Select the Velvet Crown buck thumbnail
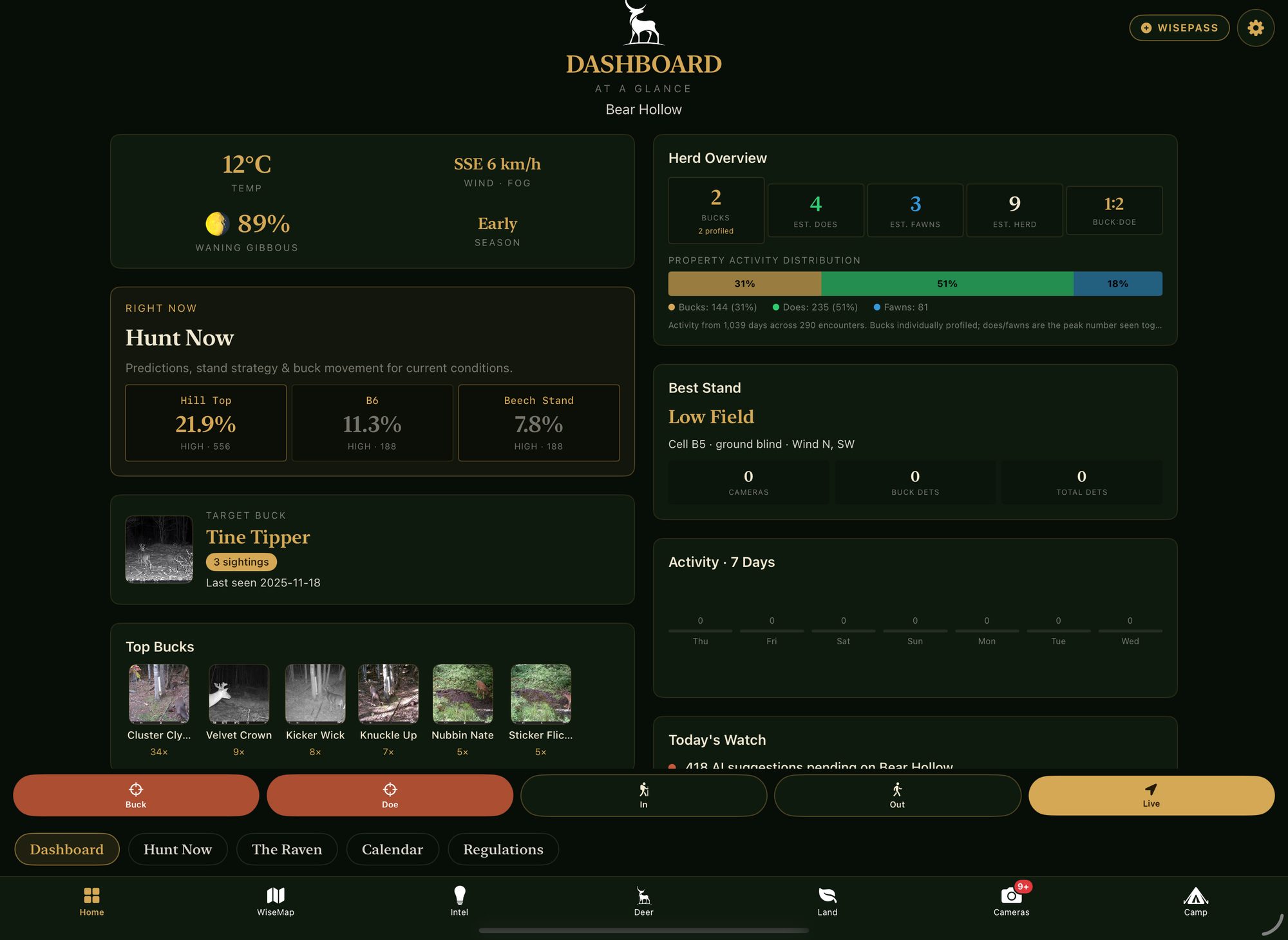 (x=239, y=694)
